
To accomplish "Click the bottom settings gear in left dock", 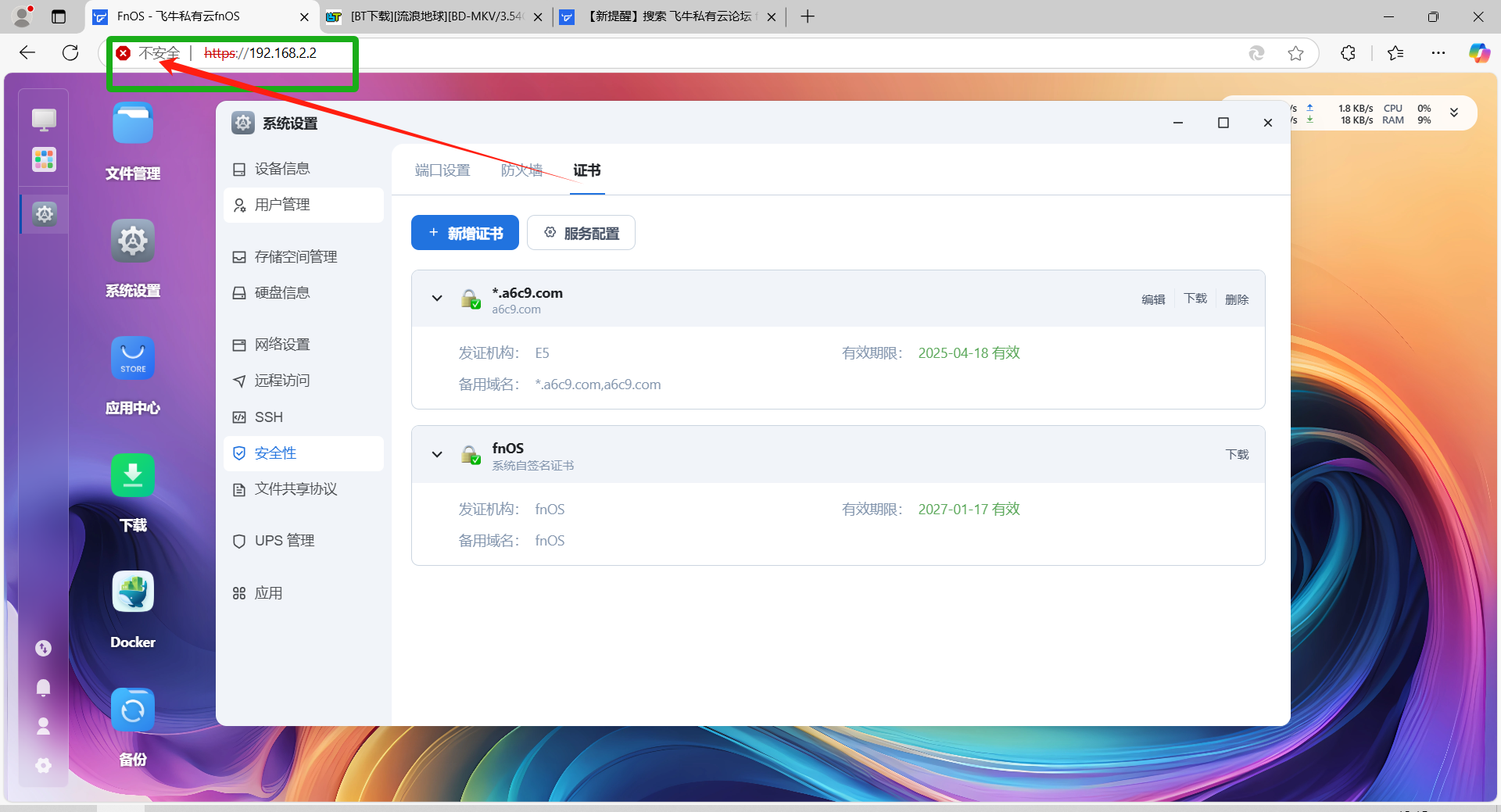I will pyautogui.click(x=44, y=765).
